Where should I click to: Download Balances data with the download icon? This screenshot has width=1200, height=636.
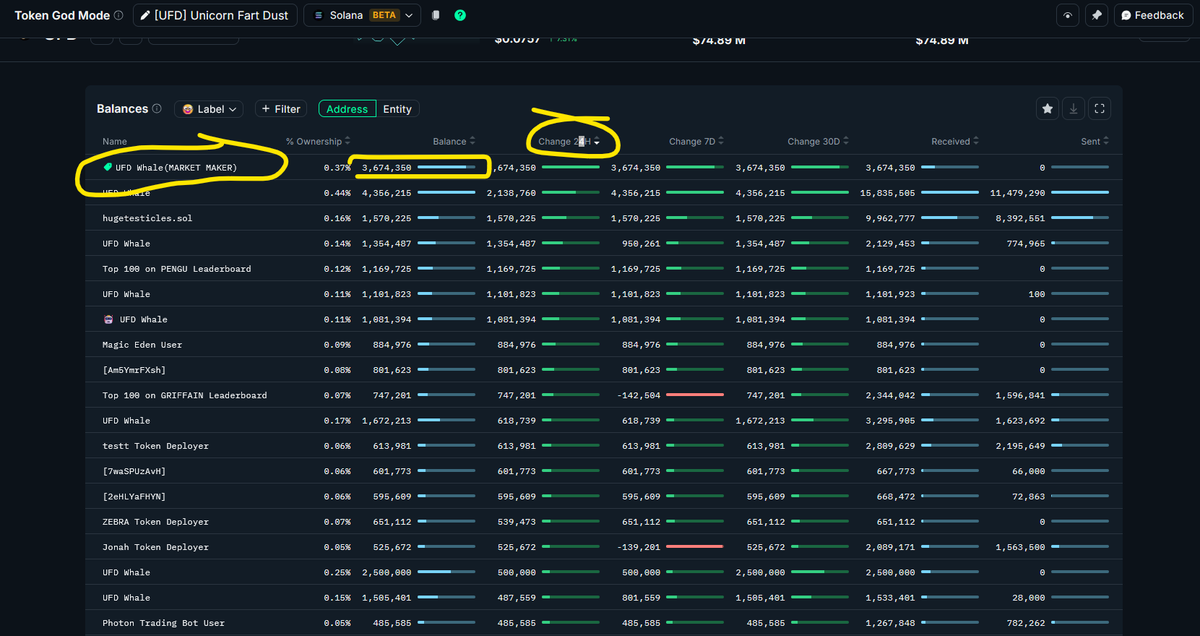click(1073, 109)
